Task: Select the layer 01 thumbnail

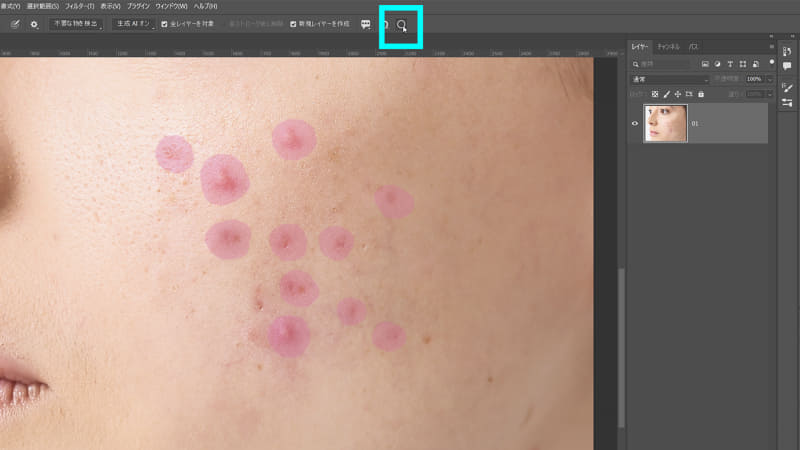Action: [665, 123]
